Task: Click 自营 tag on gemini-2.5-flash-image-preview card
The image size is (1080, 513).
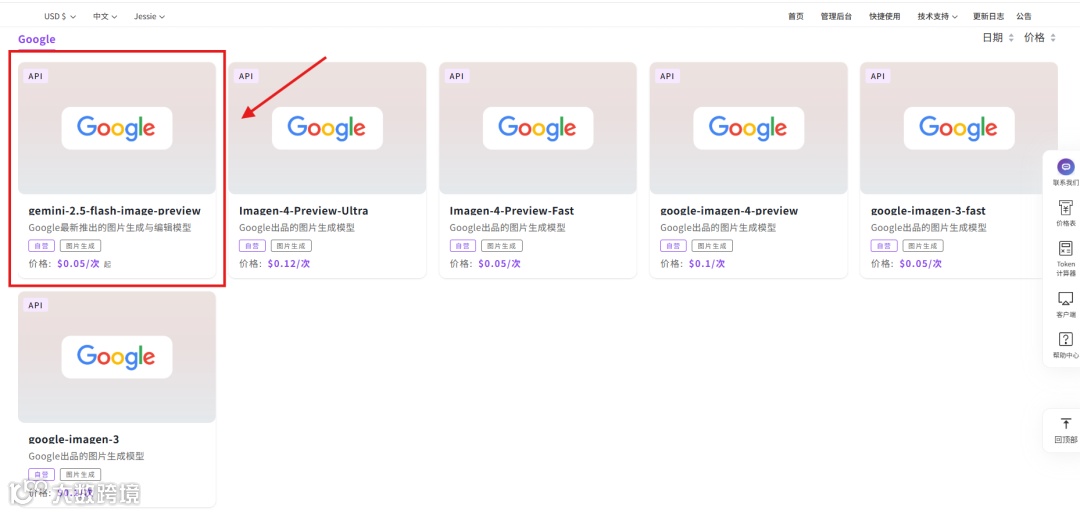Action: click(x=41, y=246)
